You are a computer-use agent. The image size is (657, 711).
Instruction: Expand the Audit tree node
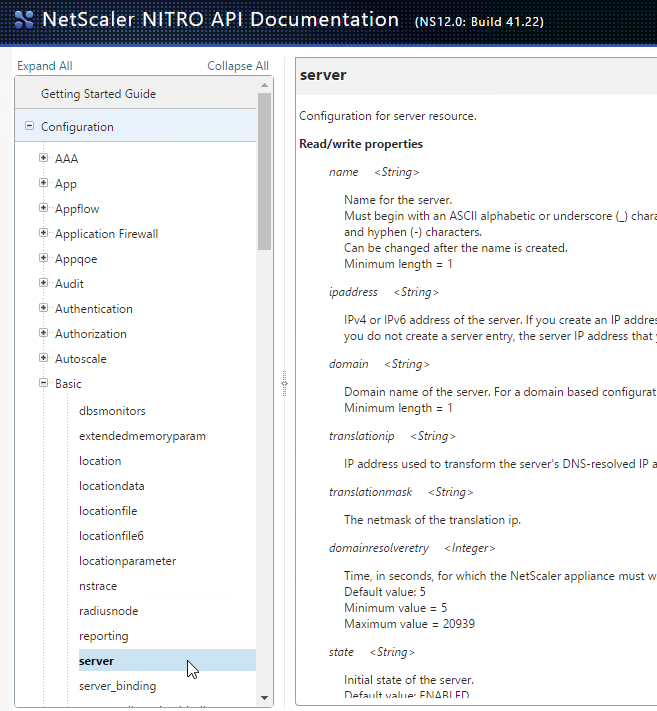(x=44, y=282)
